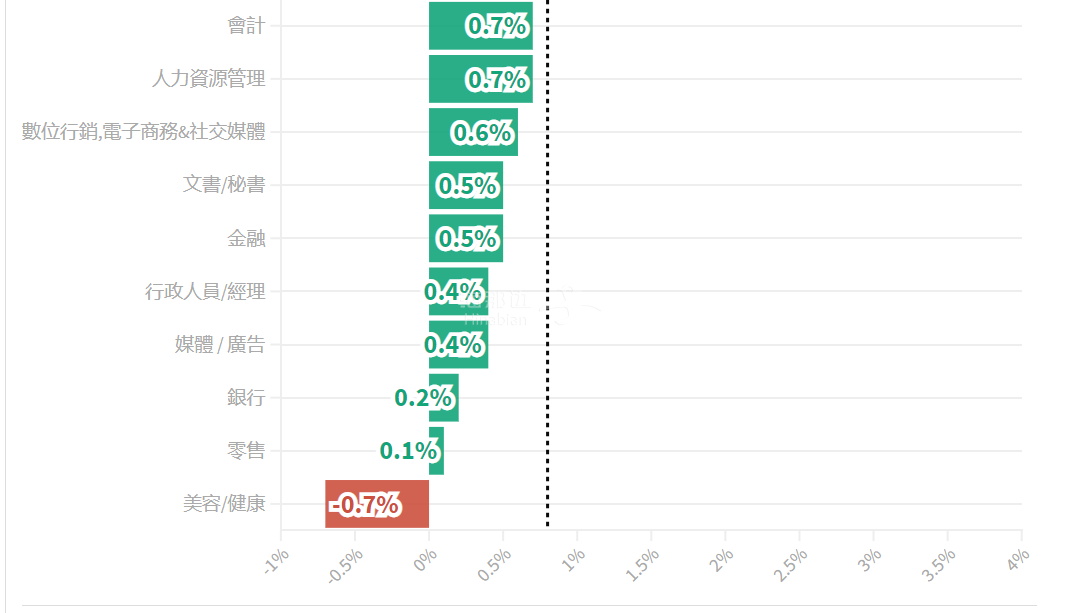Click the 媒體 / 廣告 bar
The width and height of the screenshot is (1065, 613).
(x=458, y=344)
